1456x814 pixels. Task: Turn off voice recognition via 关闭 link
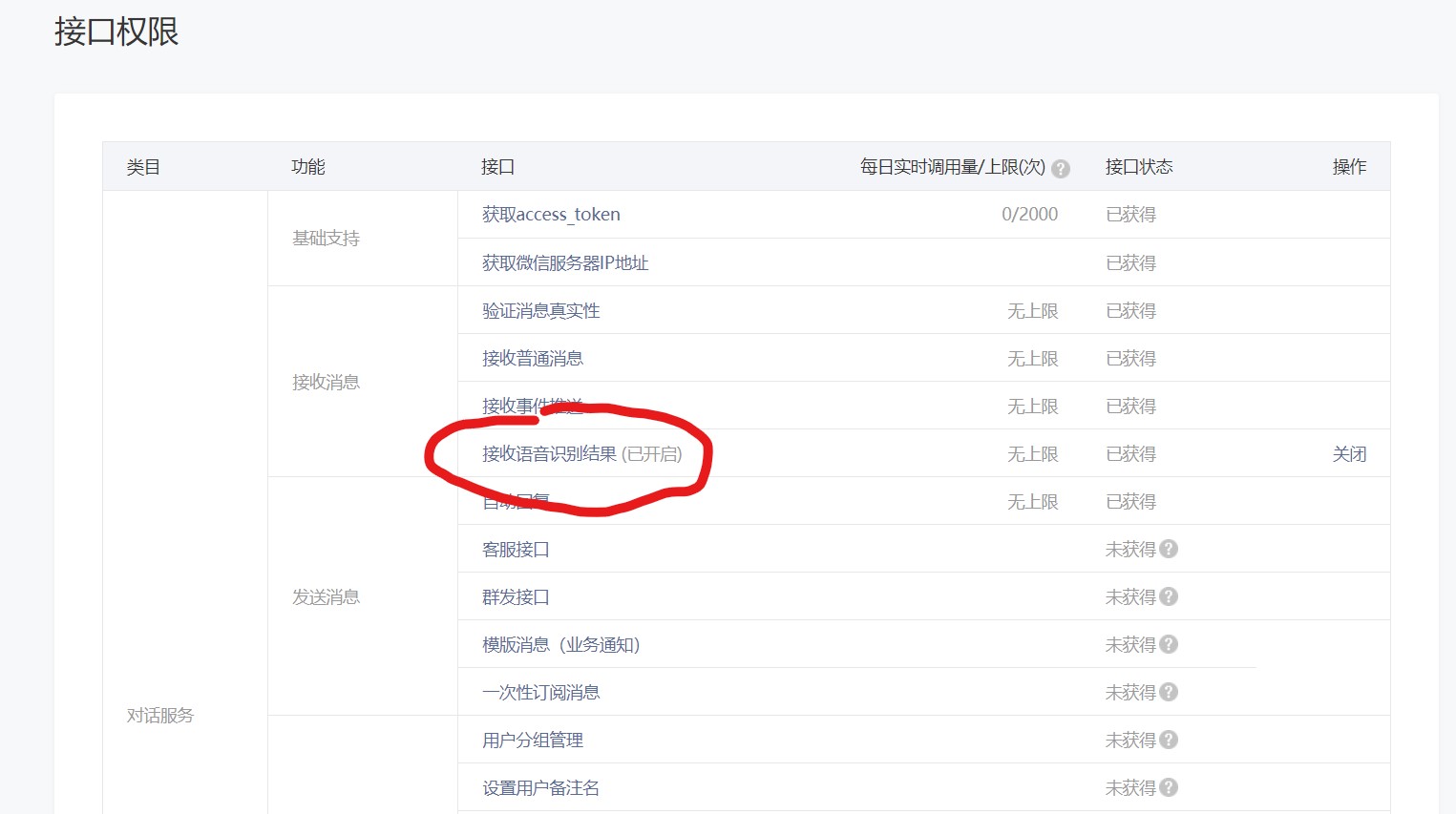(x=1349, y=454)
